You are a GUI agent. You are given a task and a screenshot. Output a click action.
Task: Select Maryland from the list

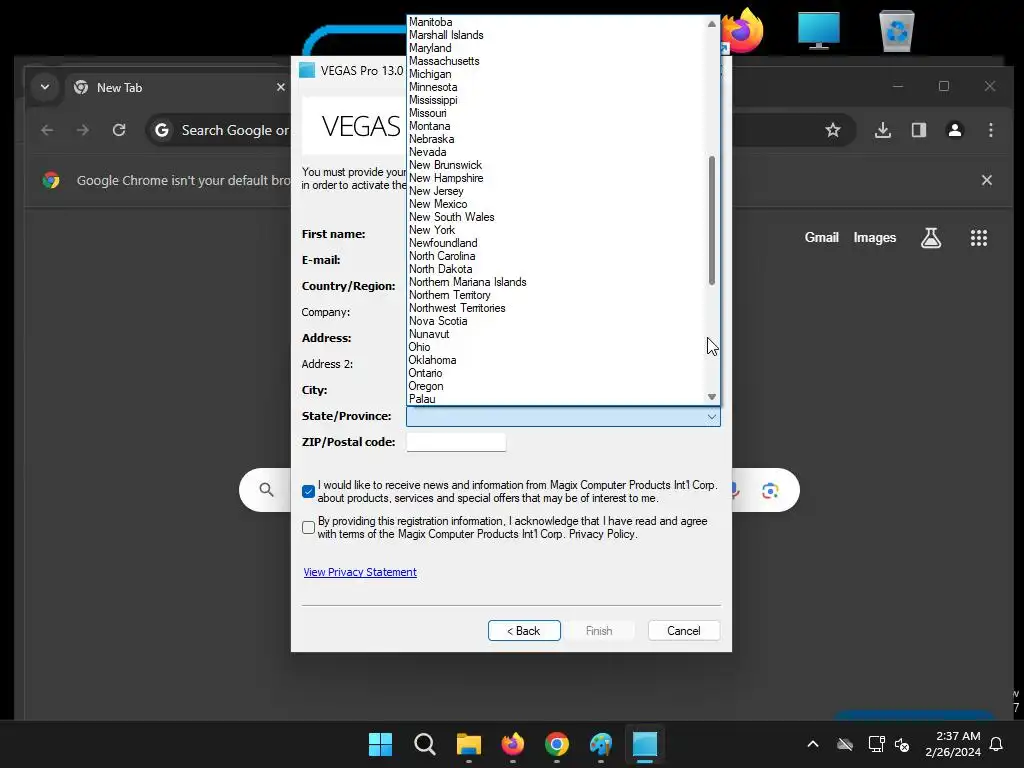click(x=430, y=48)
